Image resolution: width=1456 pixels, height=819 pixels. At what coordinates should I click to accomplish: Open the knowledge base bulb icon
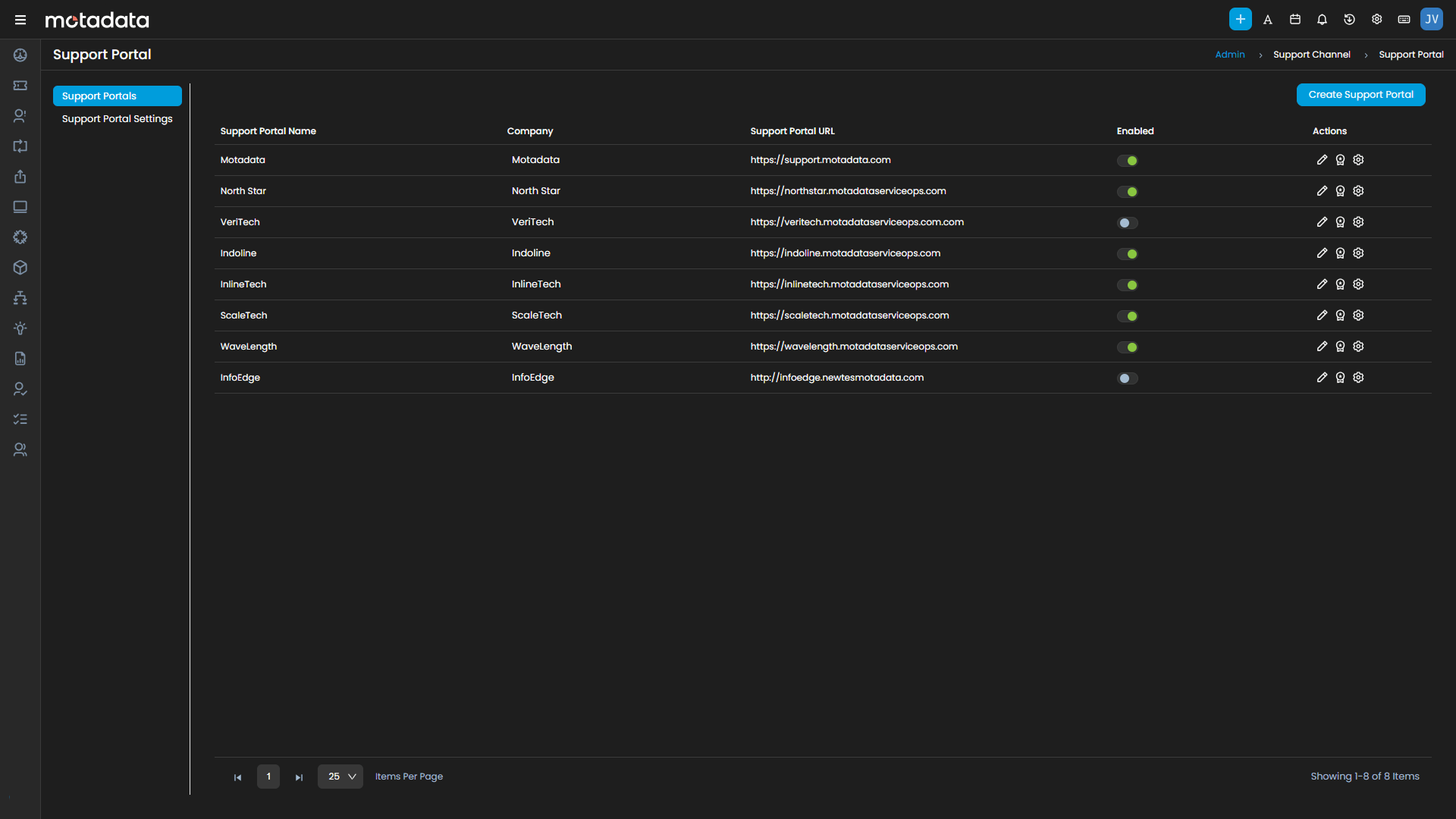tap(20, 328)
